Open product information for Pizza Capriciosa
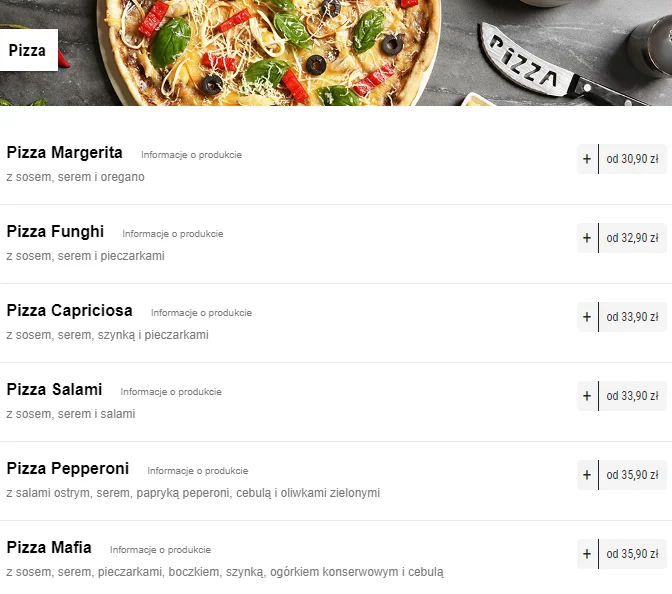This screenshot has width=672, height=594. click(201, 313)
